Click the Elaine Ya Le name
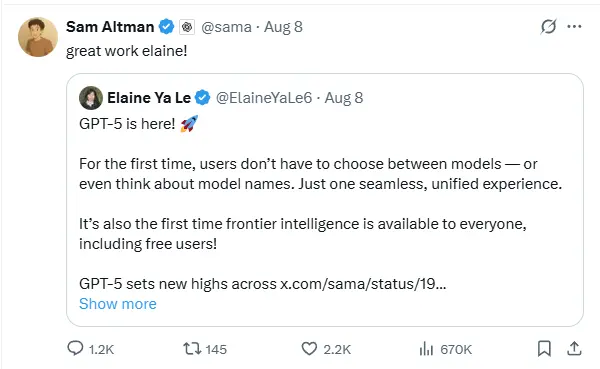The width and height of the screenshot is (600, 369). [x=149, y=98]
